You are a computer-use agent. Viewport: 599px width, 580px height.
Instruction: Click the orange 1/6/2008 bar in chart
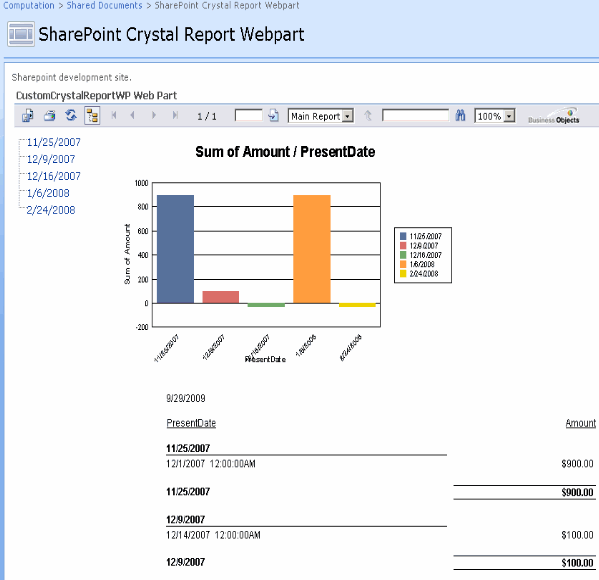click(312, 249)
